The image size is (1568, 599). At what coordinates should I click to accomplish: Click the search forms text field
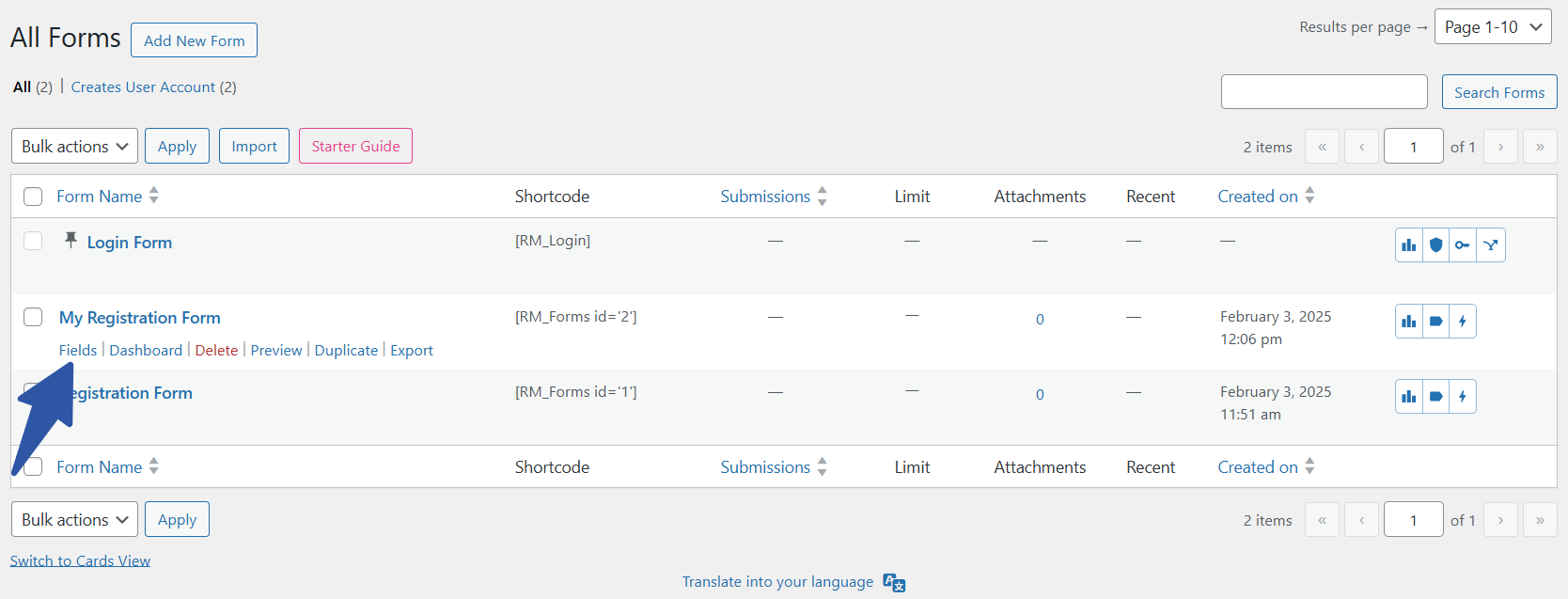click(x=1324, y=92)
